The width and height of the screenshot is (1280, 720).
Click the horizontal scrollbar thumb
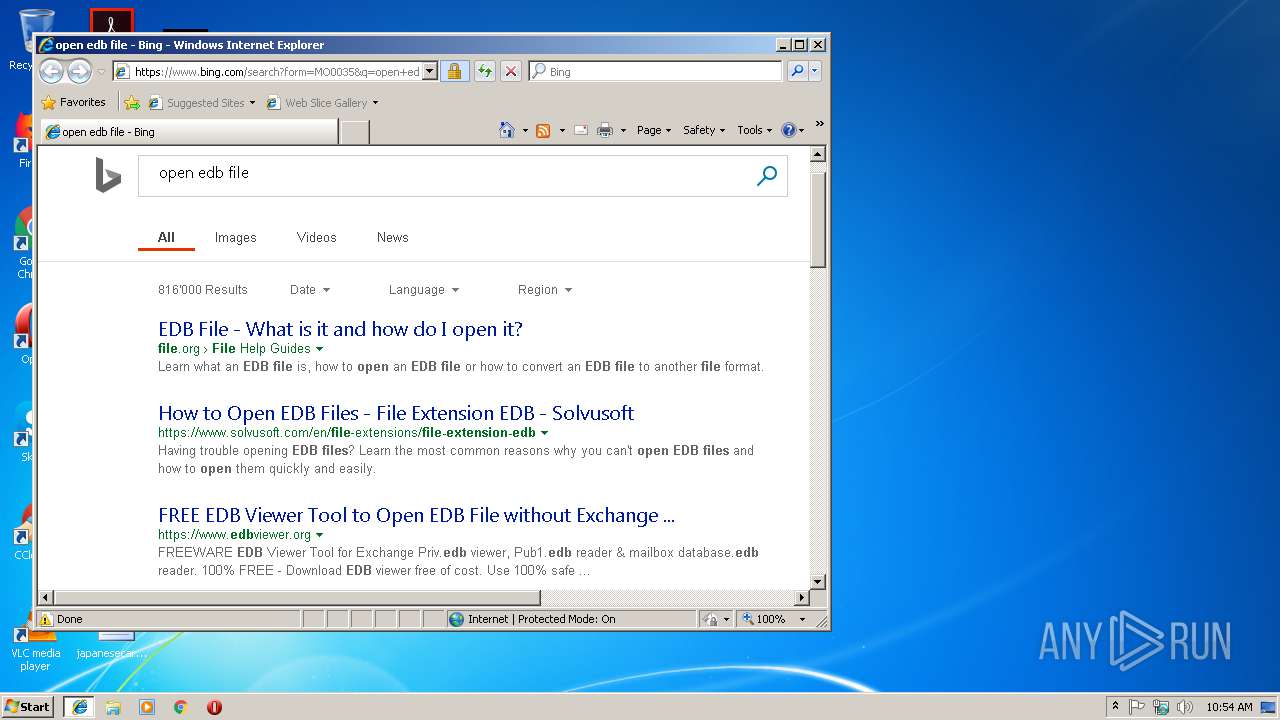(x=297, y=598)
